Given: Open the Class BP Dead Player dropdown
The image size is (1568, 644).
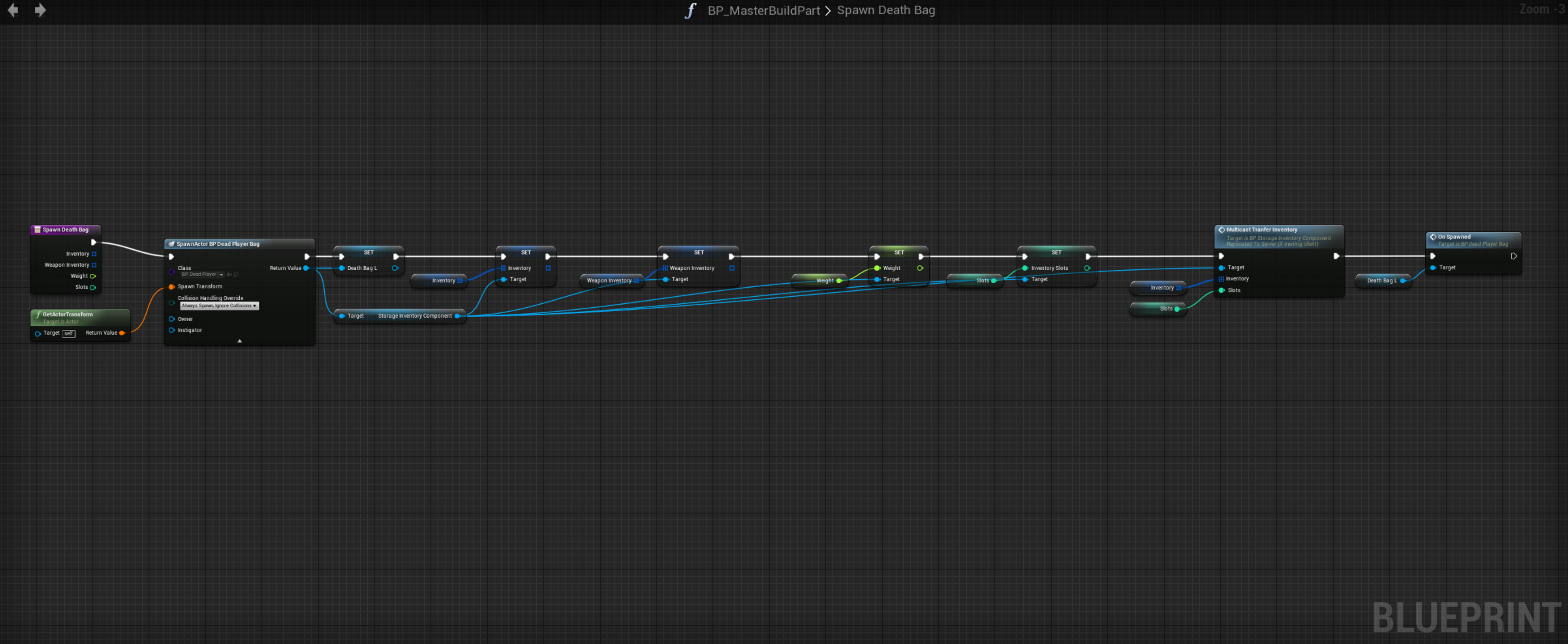Looking at the screenshot, I should click(203, 275).
